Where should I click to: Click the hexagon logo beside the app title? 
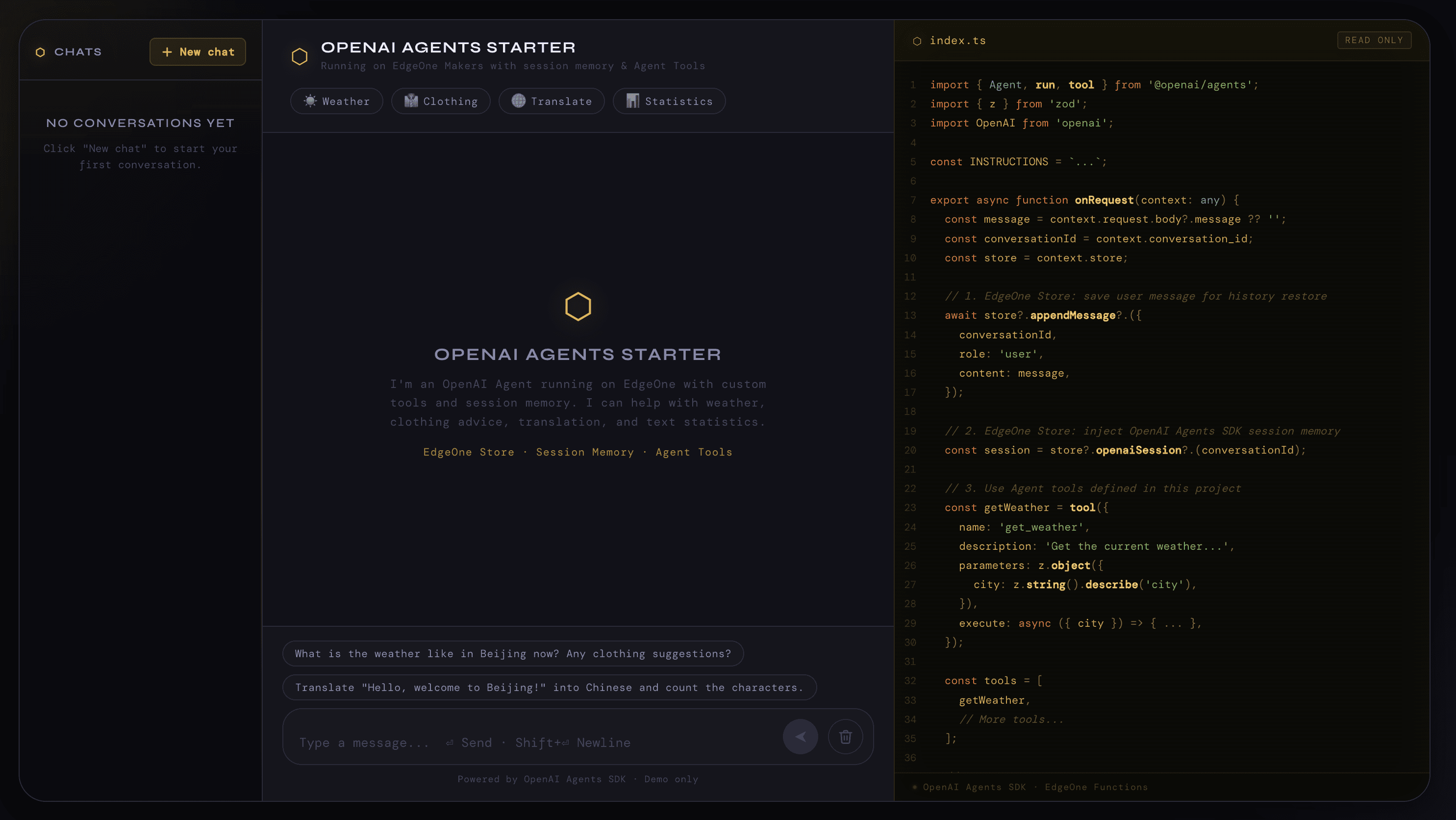(300, 56)
